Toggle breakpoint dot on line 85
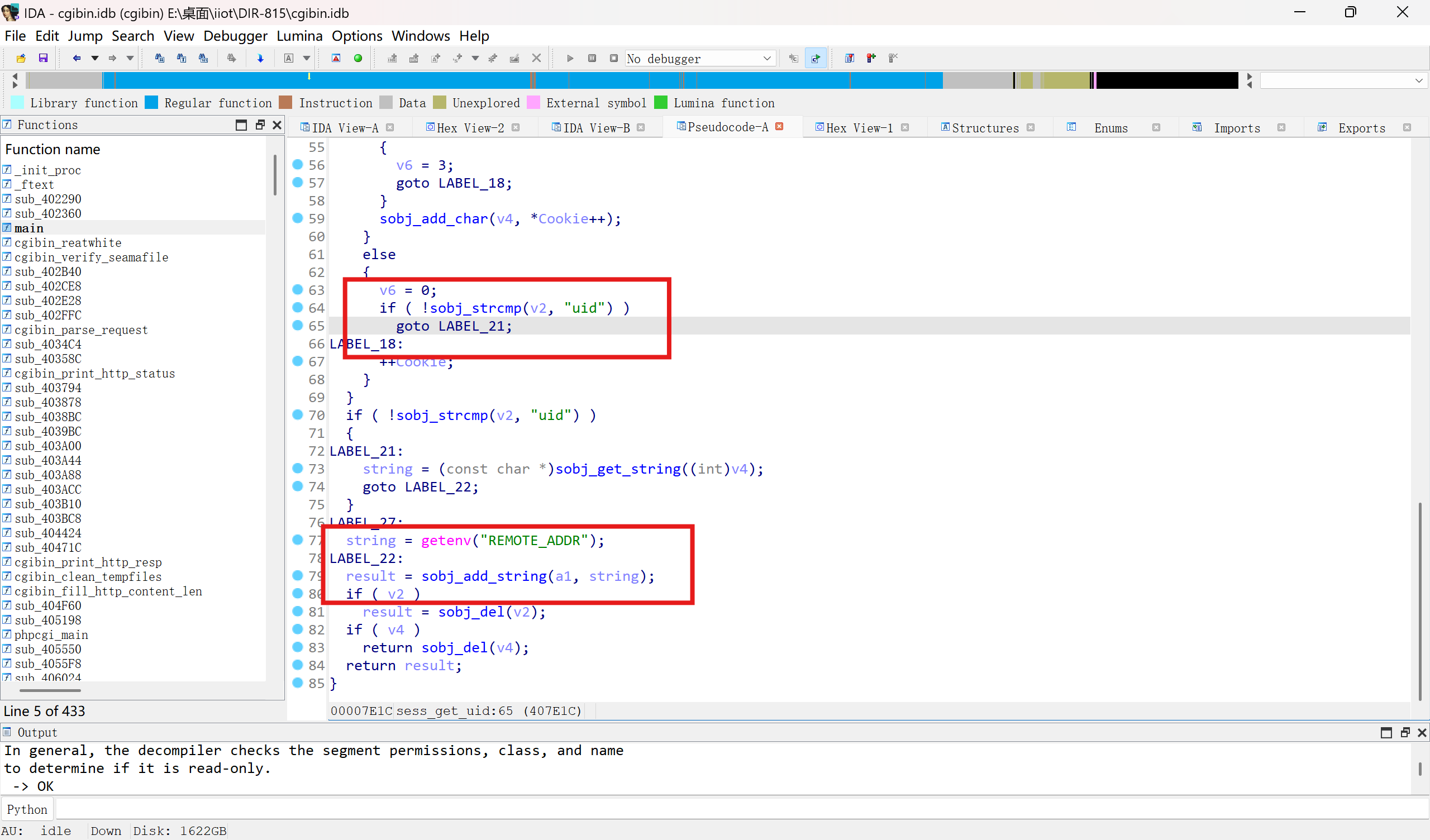 tap(297, 683)
